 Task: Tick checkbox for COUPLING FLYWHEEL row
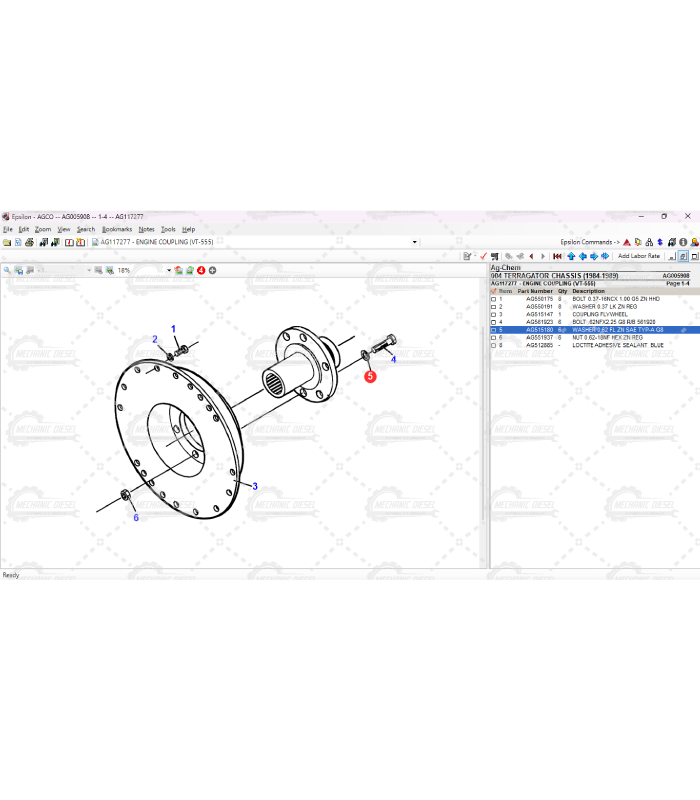point(494,314)
